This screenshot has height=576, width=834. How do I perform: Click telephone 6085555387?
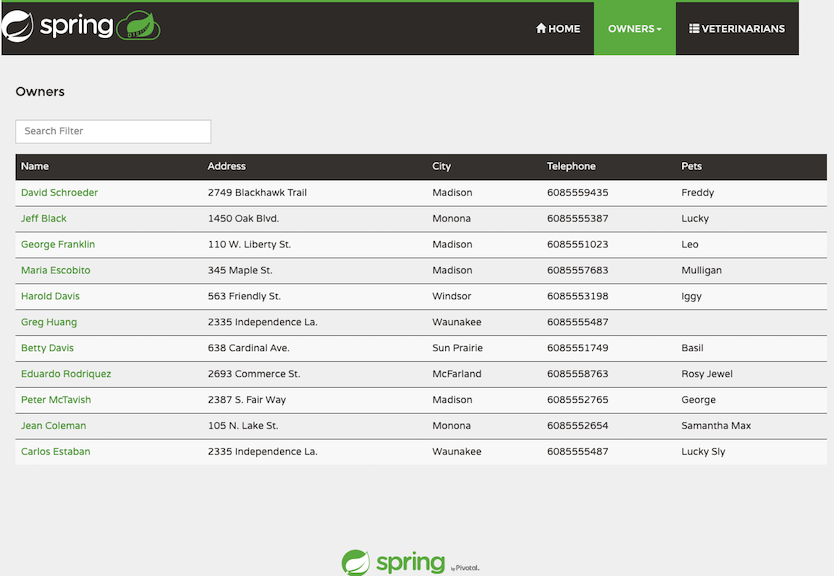[578, 219]
